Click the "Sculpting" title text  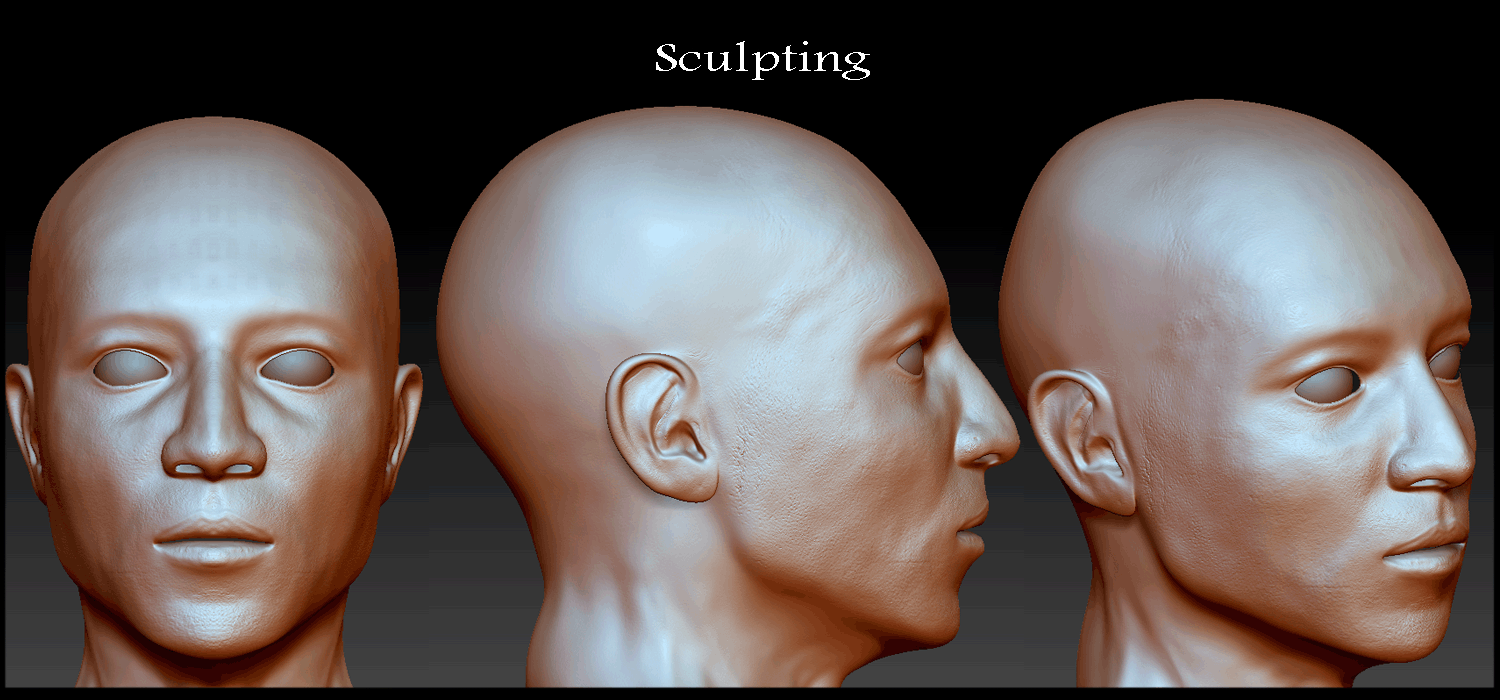click(762, 59)
